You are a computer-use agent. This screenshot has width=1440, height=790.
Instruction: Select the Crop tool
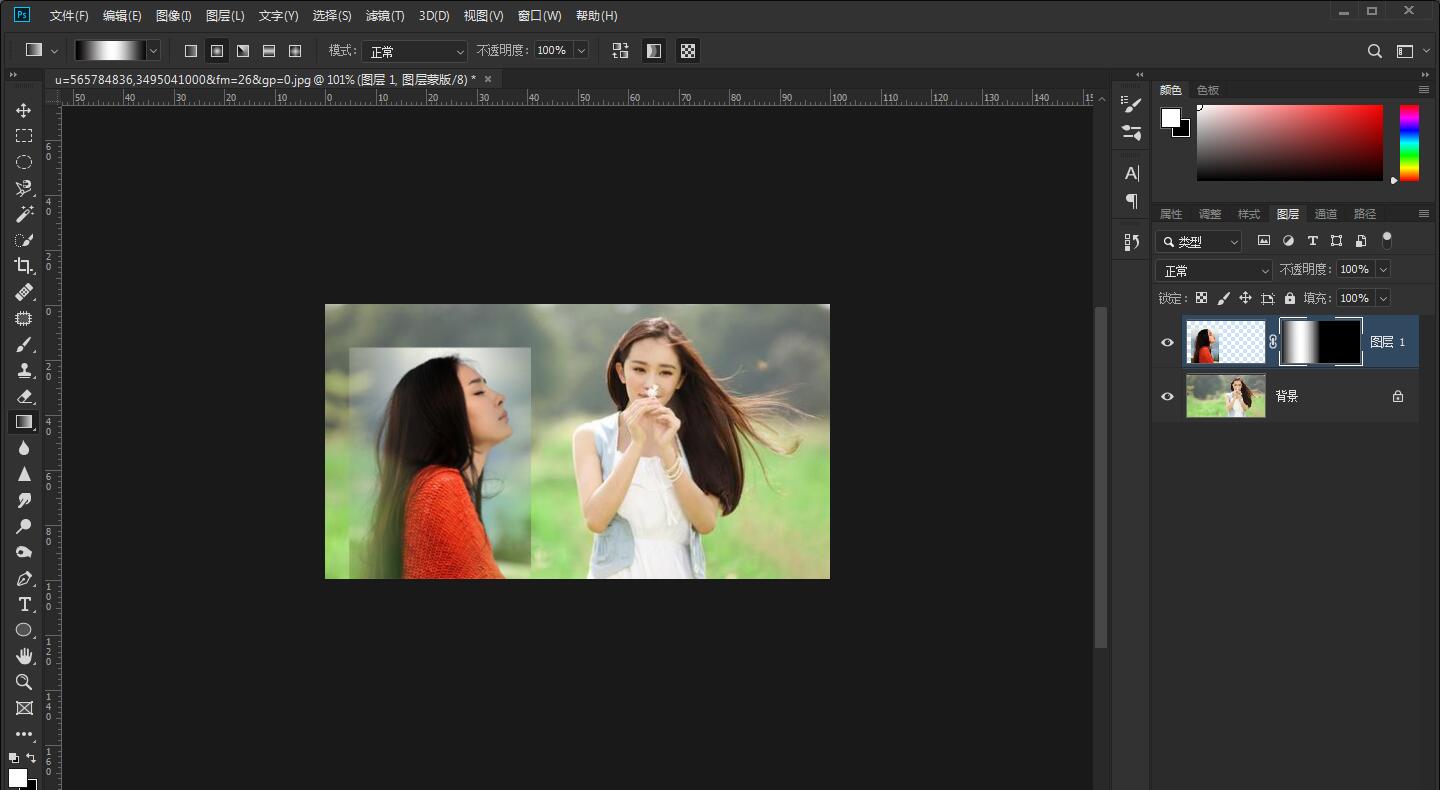coord(24,266)
